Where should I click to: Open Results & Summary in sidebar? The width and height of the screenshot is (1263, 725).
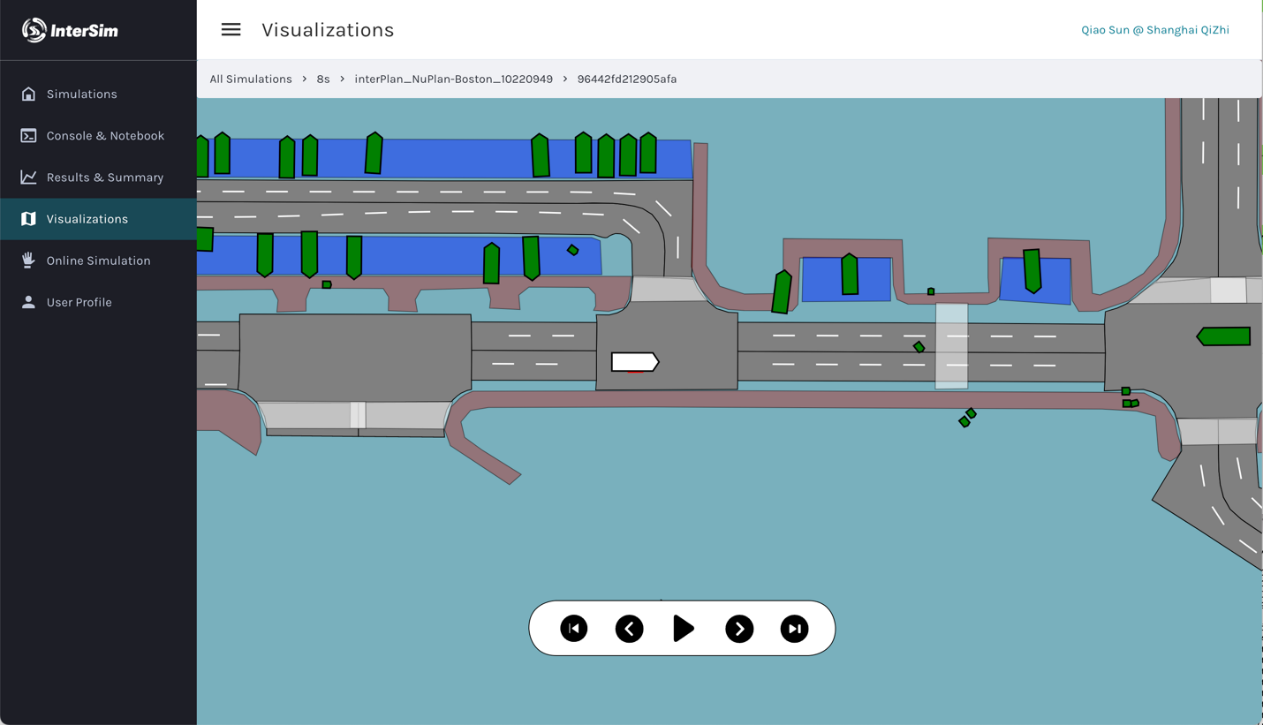[x=104, y=177]
